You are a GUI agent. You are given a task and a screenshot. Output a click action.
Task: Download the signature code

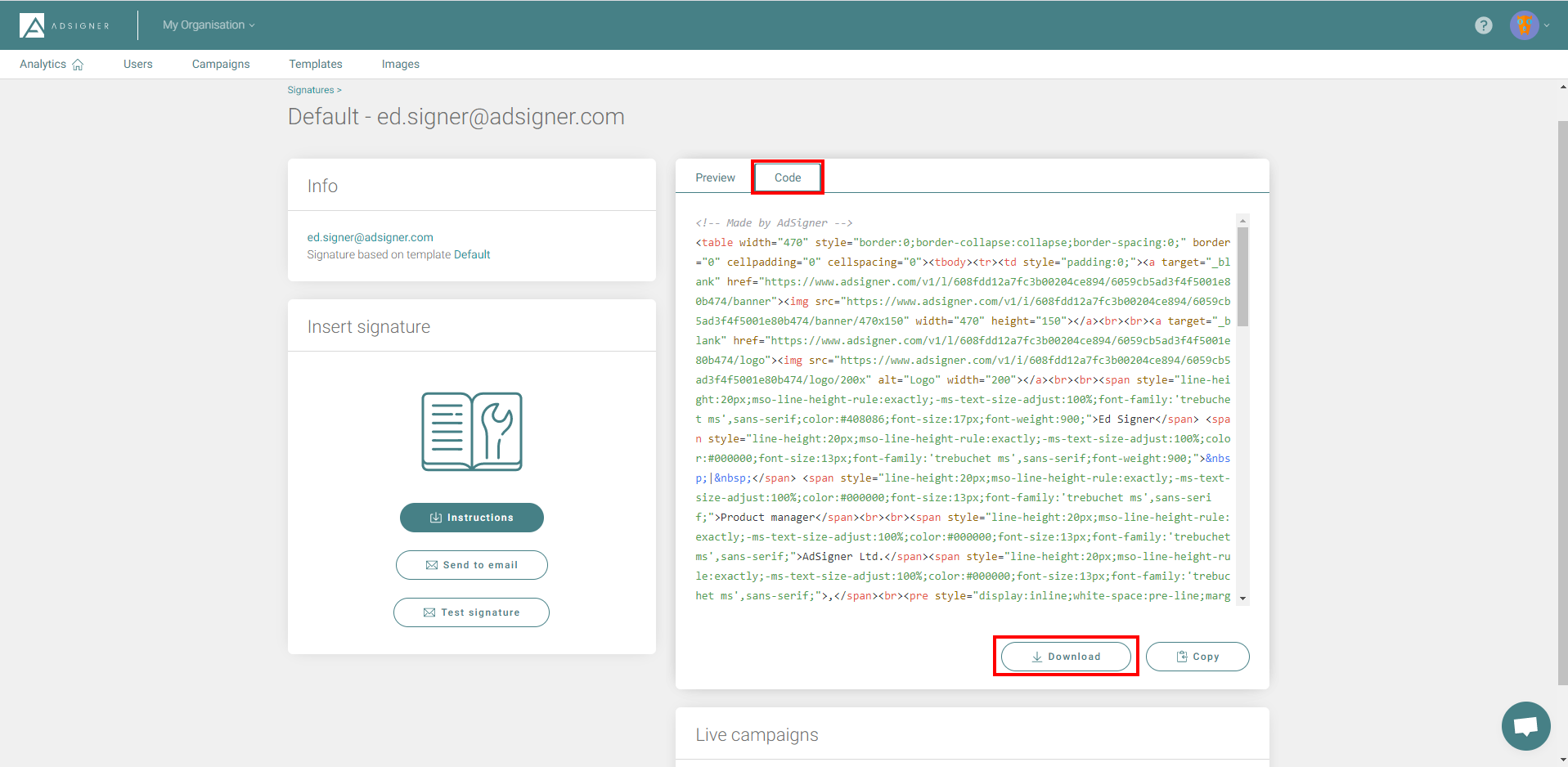[x=1065, y=657]
